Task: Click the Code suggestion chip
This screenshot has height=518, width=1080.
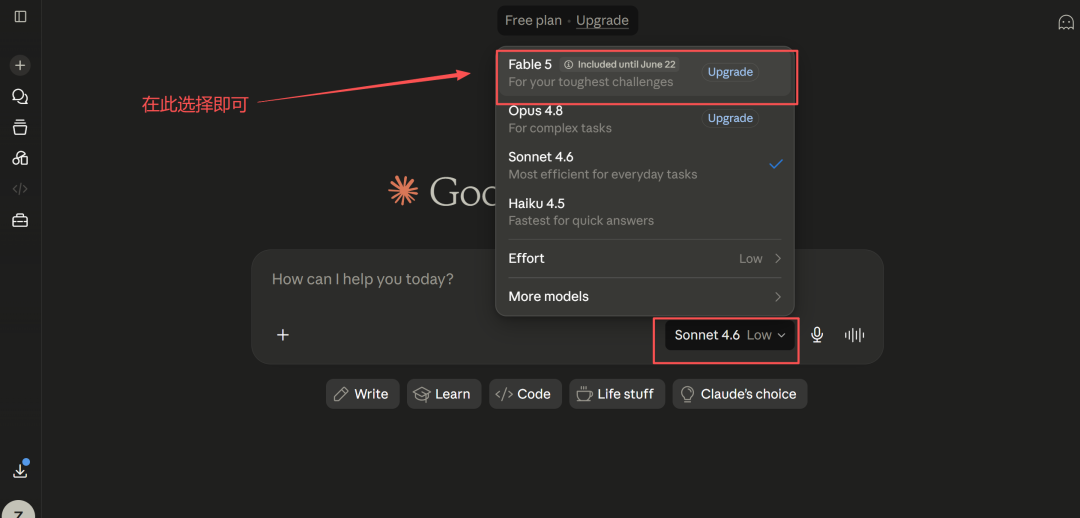Action: (525, 394)
